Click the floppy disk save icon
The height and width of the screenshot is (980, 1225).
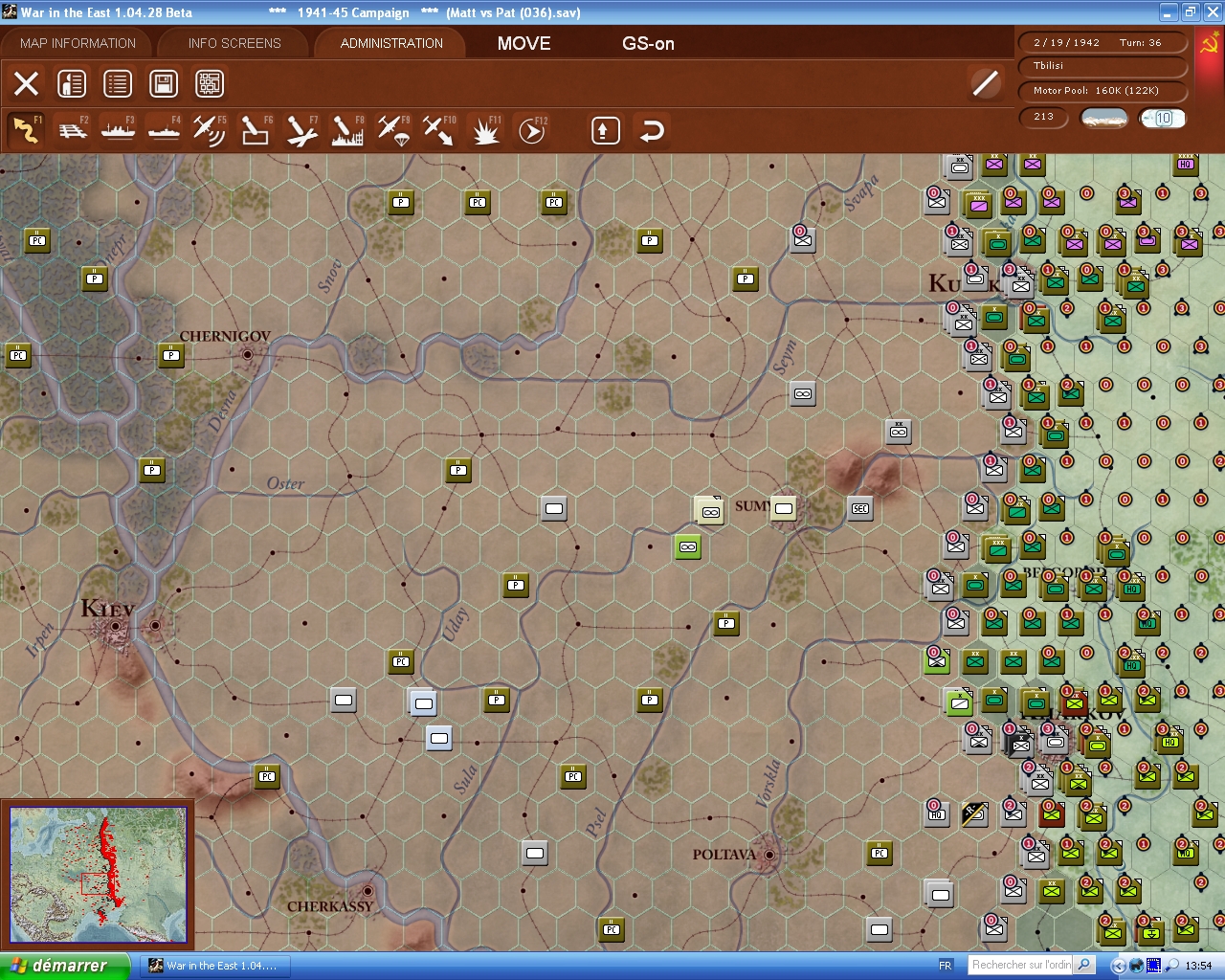pyautogui.click(x=164, y=83)
